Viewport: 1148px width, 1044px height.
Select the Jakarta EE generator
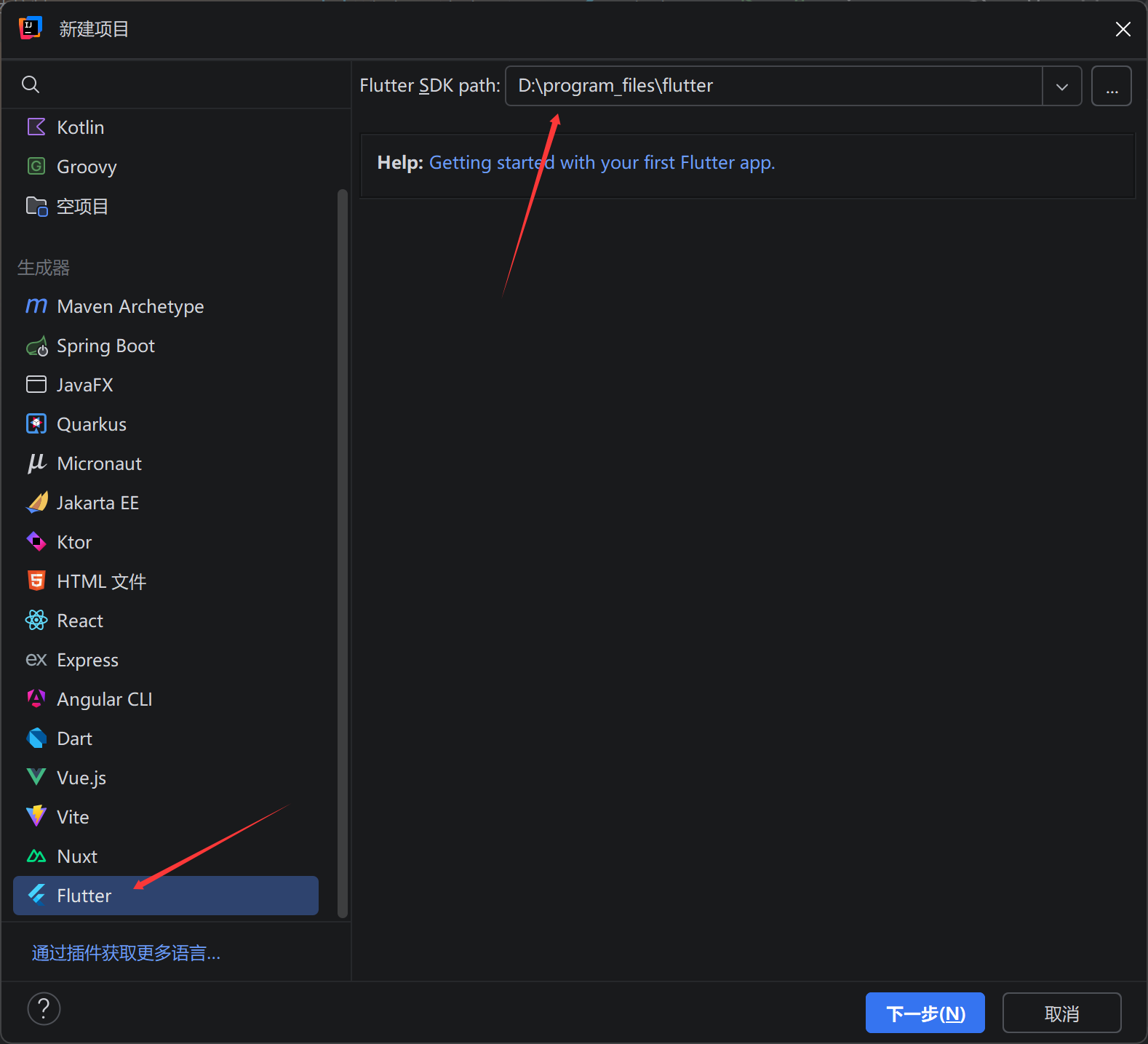[x=166, y=503]
